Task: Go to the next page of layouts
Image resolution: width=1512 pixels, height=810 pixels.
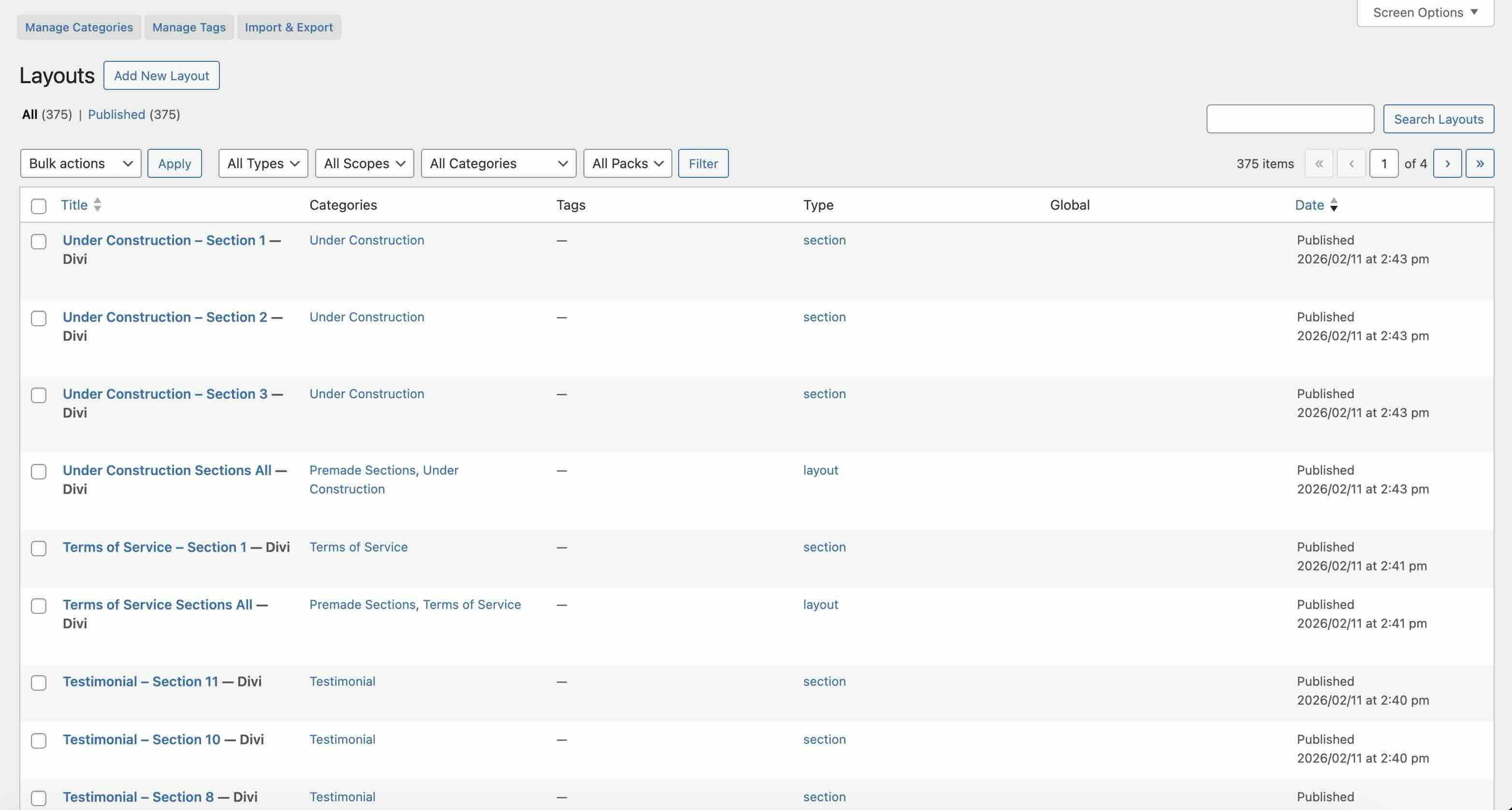Action: point(1447,163)
